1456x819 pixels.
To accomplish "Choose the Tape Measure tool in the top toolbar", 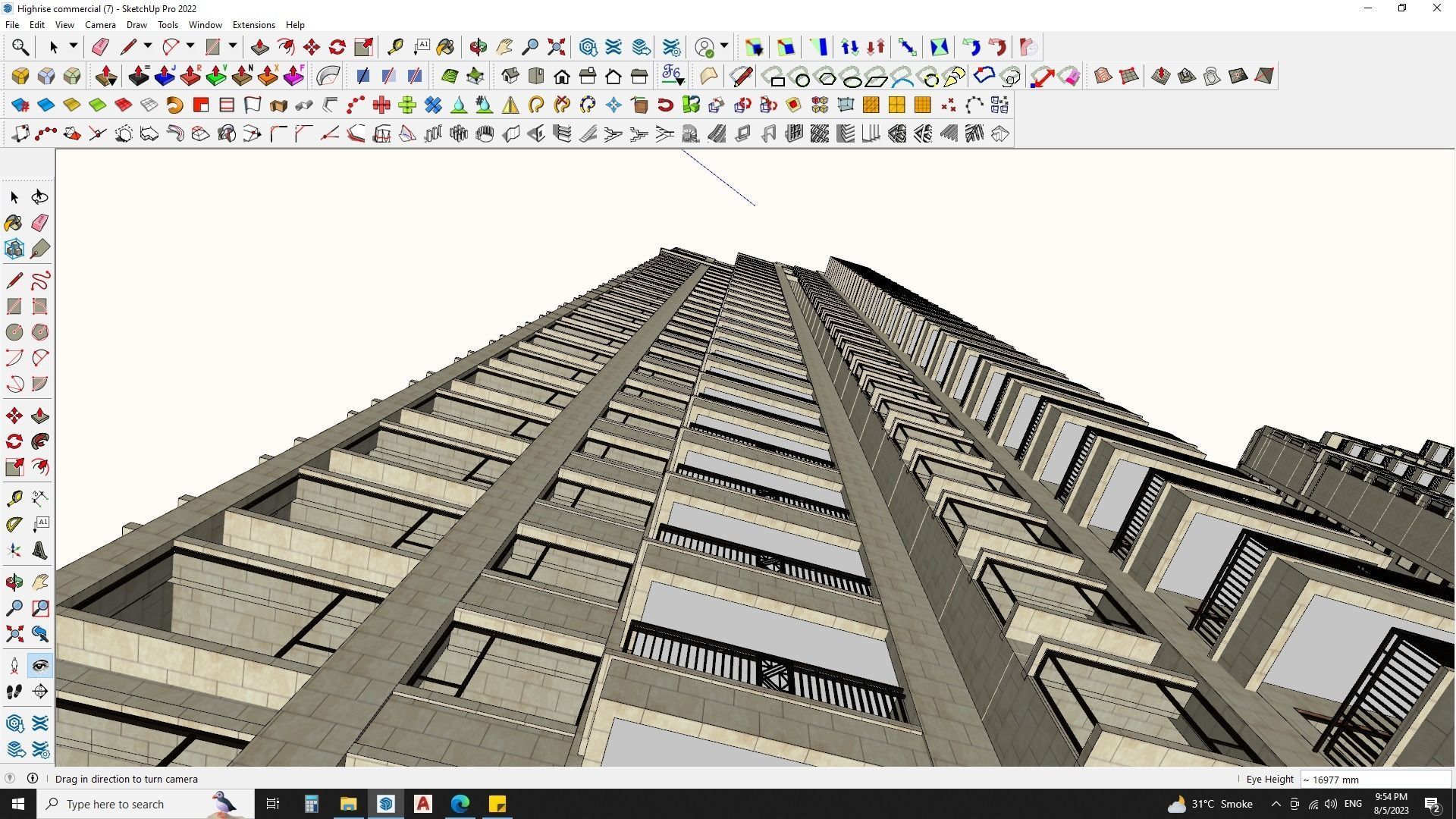I will pos(395,47).
